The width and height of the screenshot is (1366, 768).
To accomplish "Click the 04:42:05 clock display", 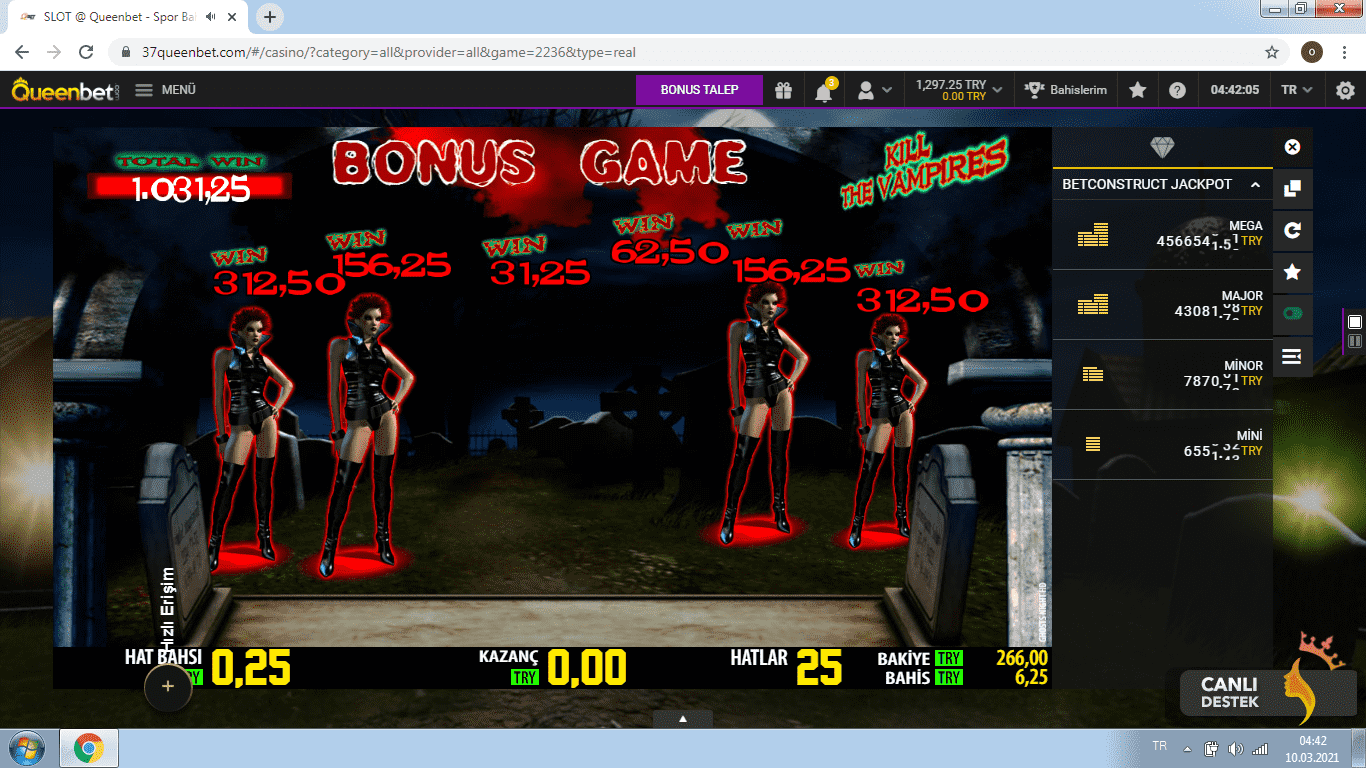I will click(1235, 90).
